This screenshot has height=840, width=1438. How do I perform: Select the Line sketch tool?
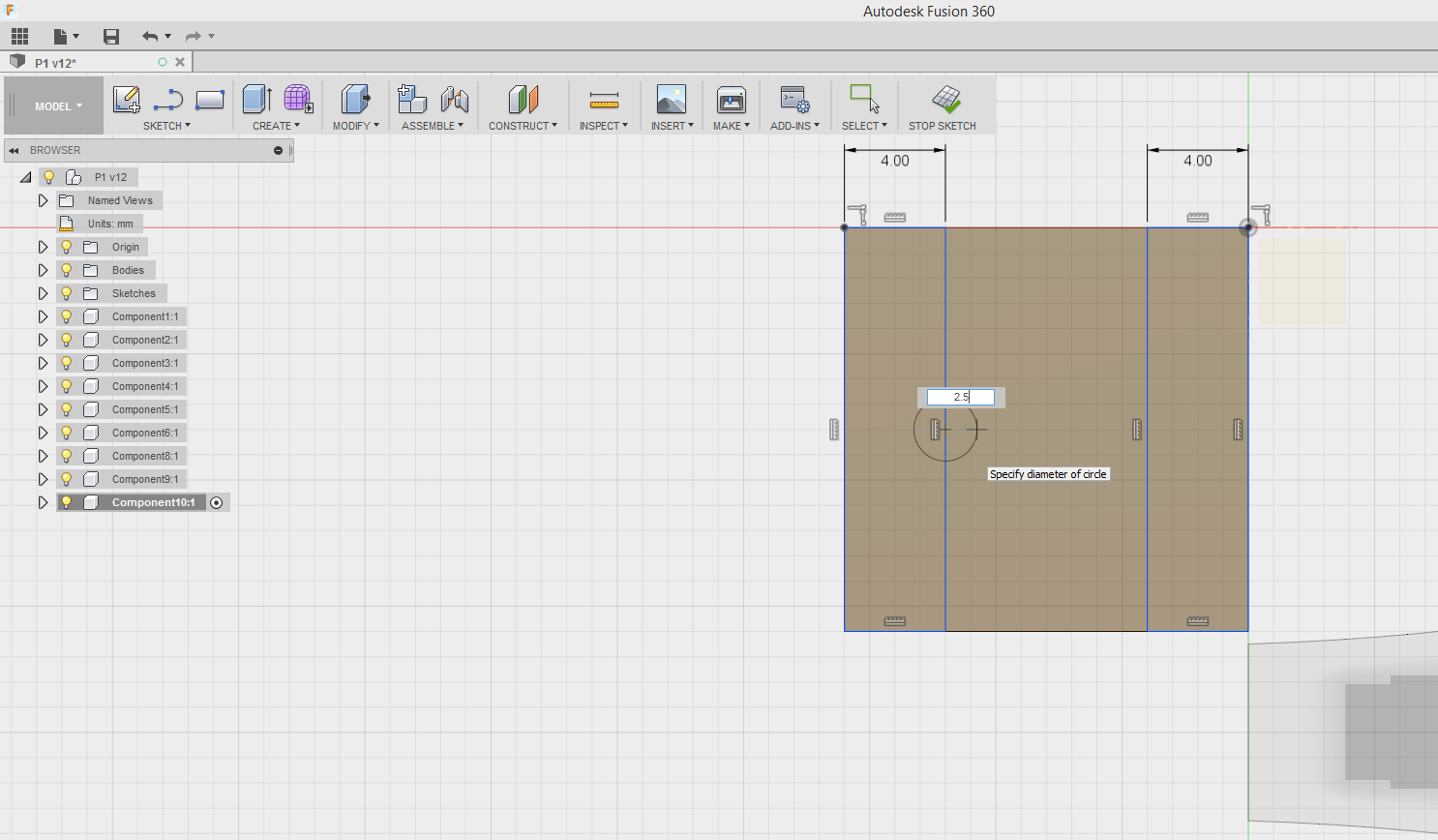168,100
